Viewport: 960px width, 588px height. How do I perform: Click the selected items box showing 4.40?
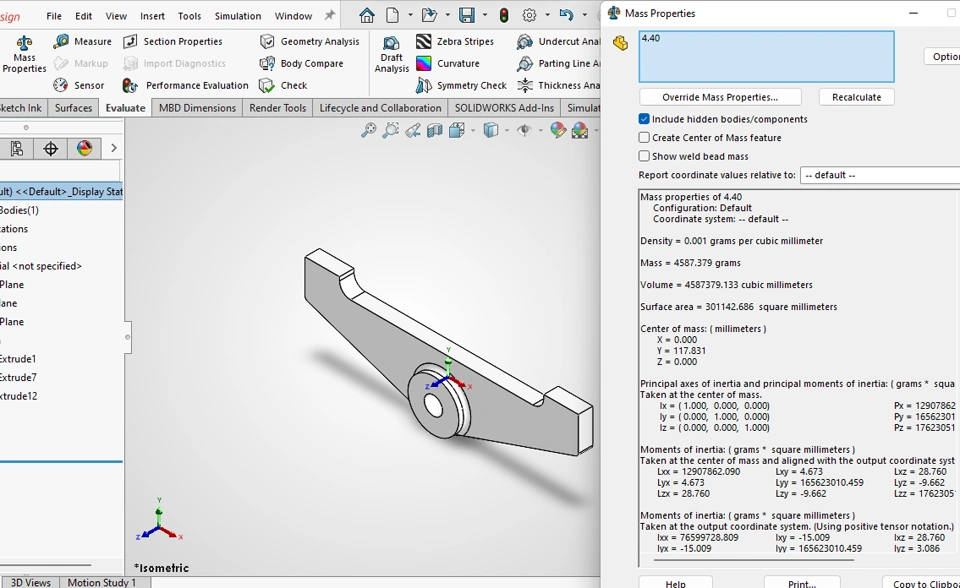click(767, 56)
